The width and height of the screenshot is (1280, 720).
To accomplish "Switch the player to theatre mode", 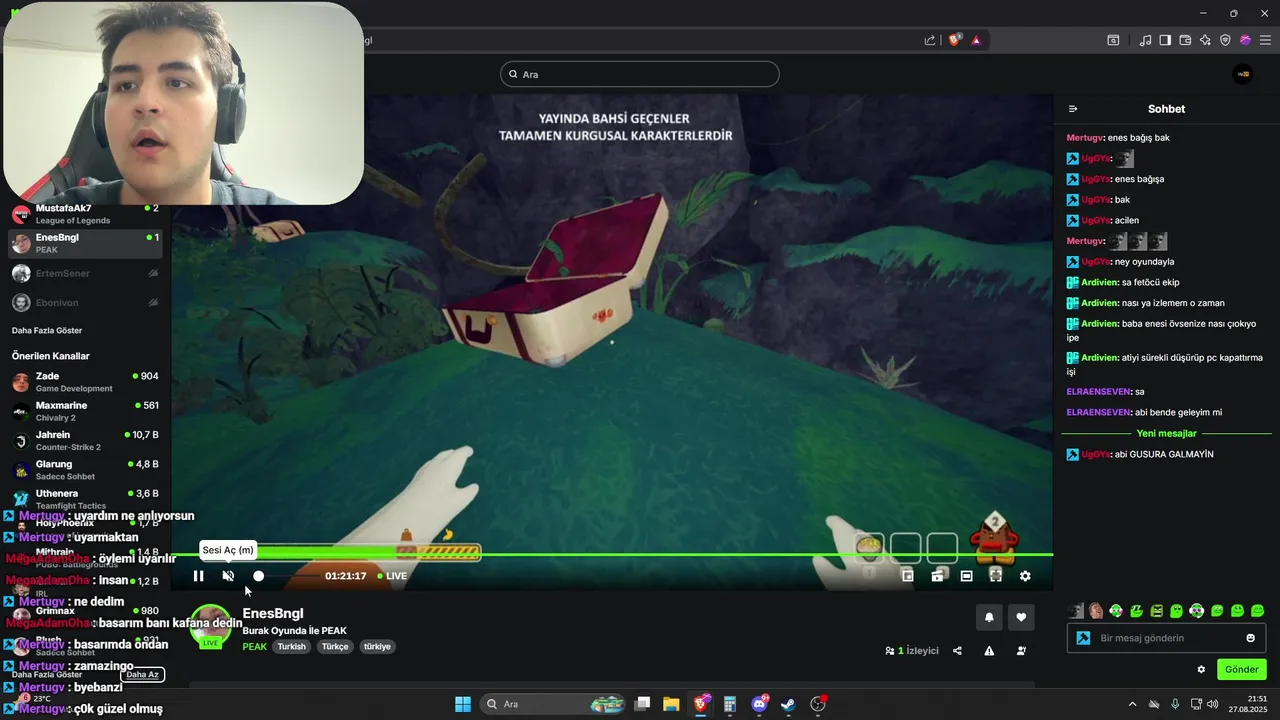I will click(x=966, y=576).
